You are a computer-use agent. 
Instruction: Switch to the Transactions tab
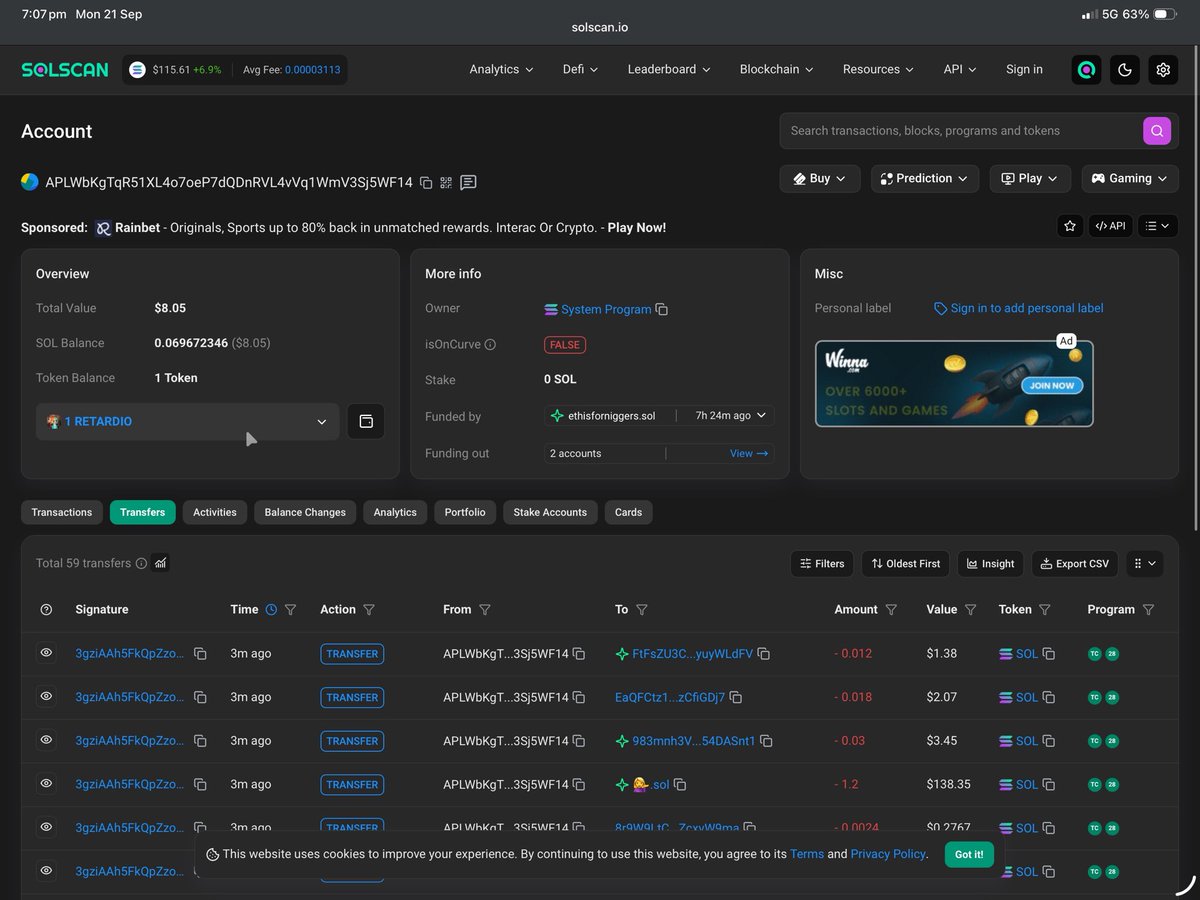click(61, 513)
